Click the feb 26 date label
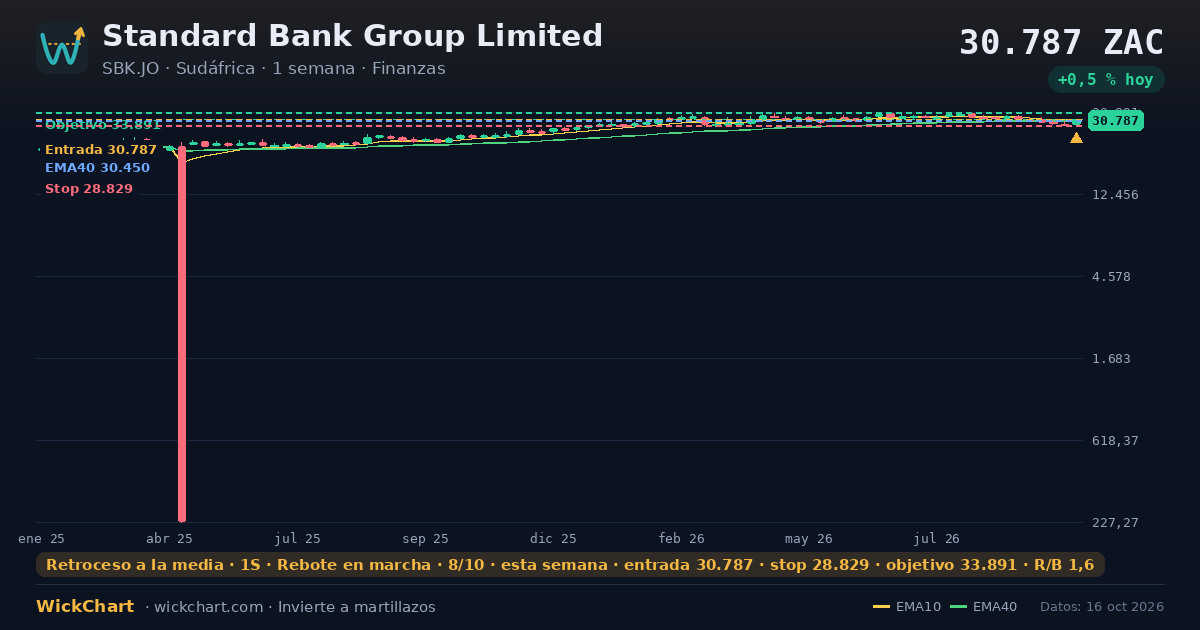Viewport: 1200px width, 630px height. coord(681,539)
